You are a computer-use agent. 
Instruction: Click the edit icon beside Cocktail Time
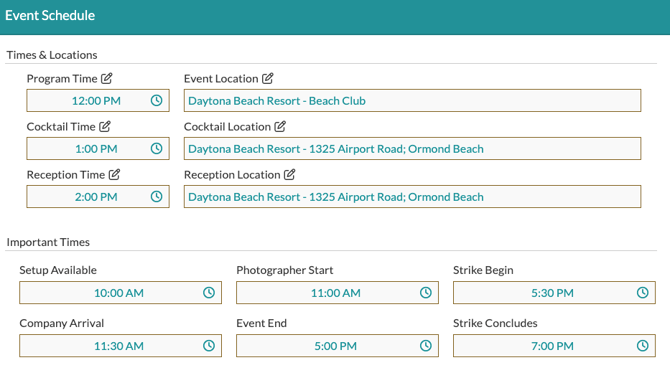tap(105, 126)
